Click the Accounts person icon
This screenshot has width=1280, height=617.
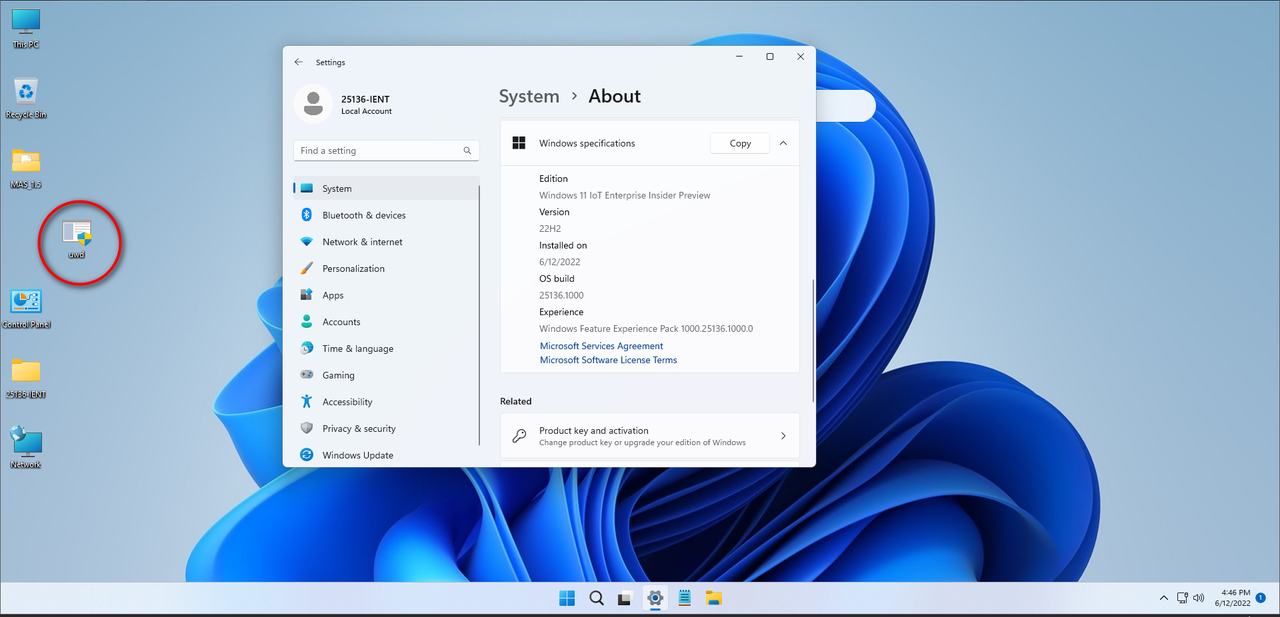click(307, 322)
